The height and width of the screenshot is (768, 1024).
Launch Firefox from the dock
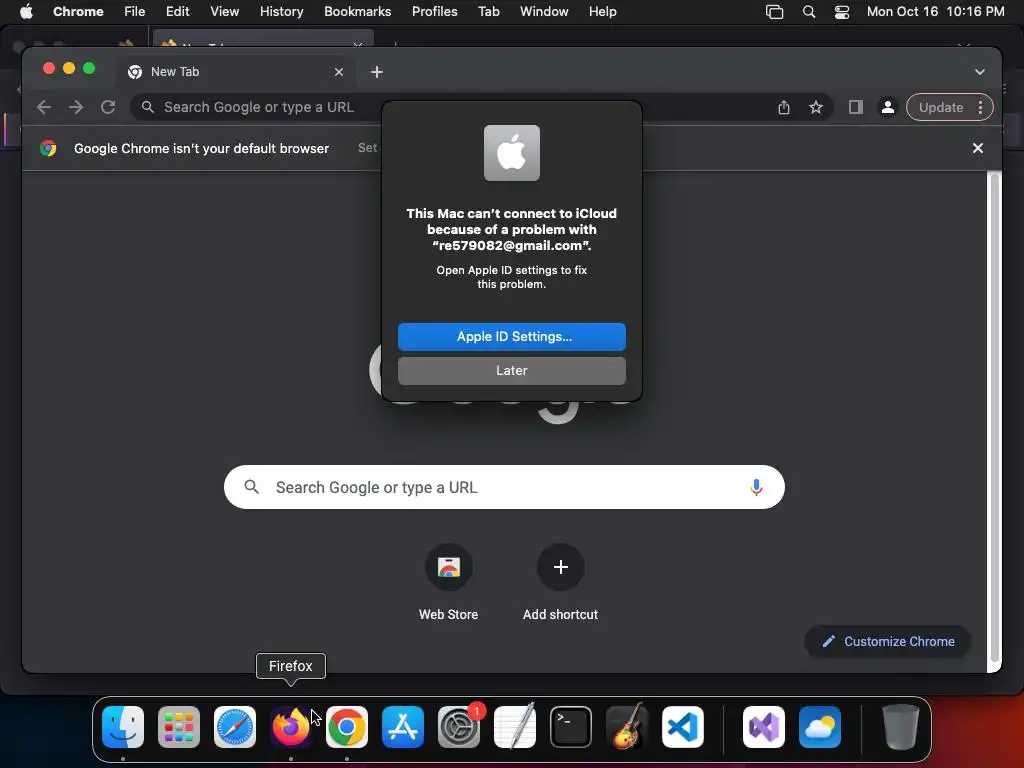pos(291,727)
